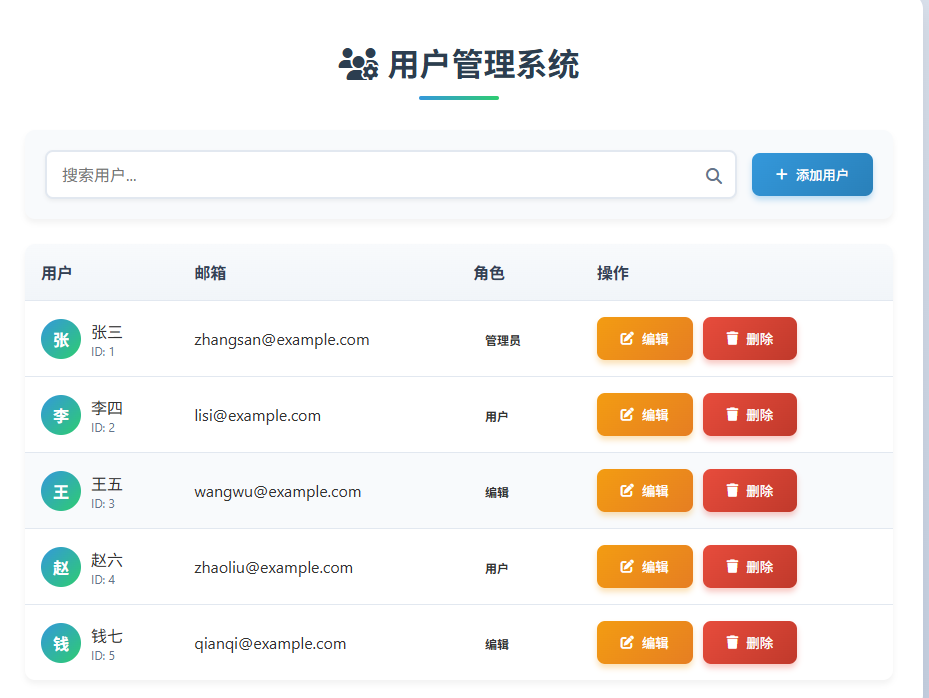Image resolution: width=929 pixels, height=698 pixels.
Task: Click the 邮箱 column header
Action: (x=210, y=273)
